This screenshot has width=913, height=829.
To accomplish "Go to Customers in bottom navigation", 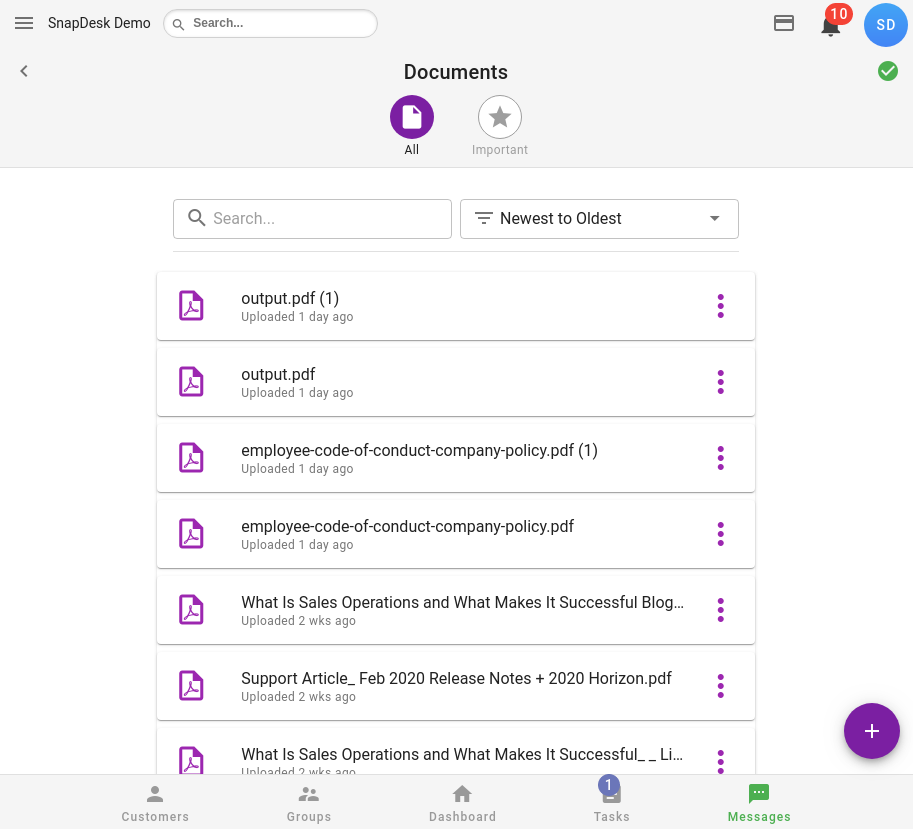I will (155, 803).
